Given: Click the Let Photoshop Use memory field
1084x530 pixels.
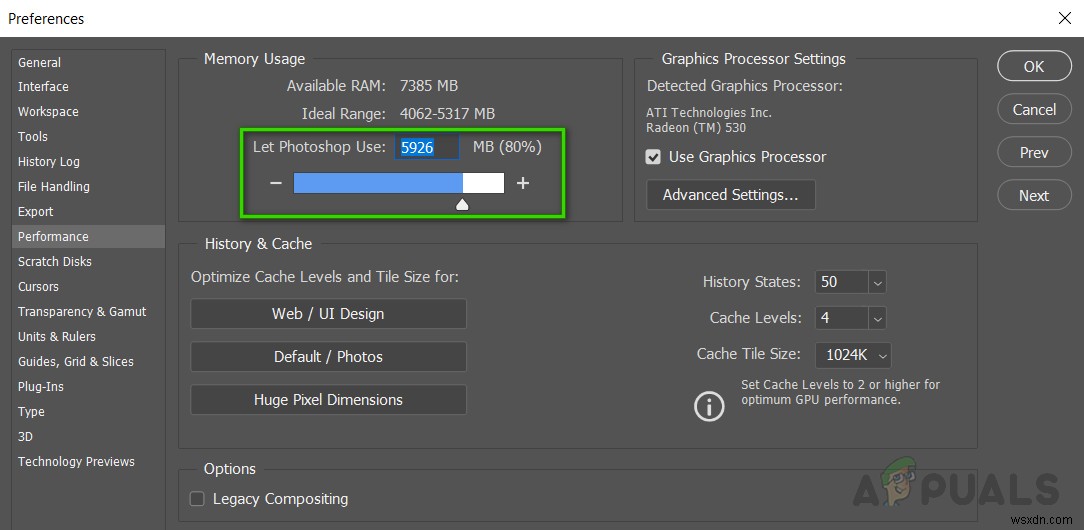Looking at the screenshot, I should pos(427,147).
